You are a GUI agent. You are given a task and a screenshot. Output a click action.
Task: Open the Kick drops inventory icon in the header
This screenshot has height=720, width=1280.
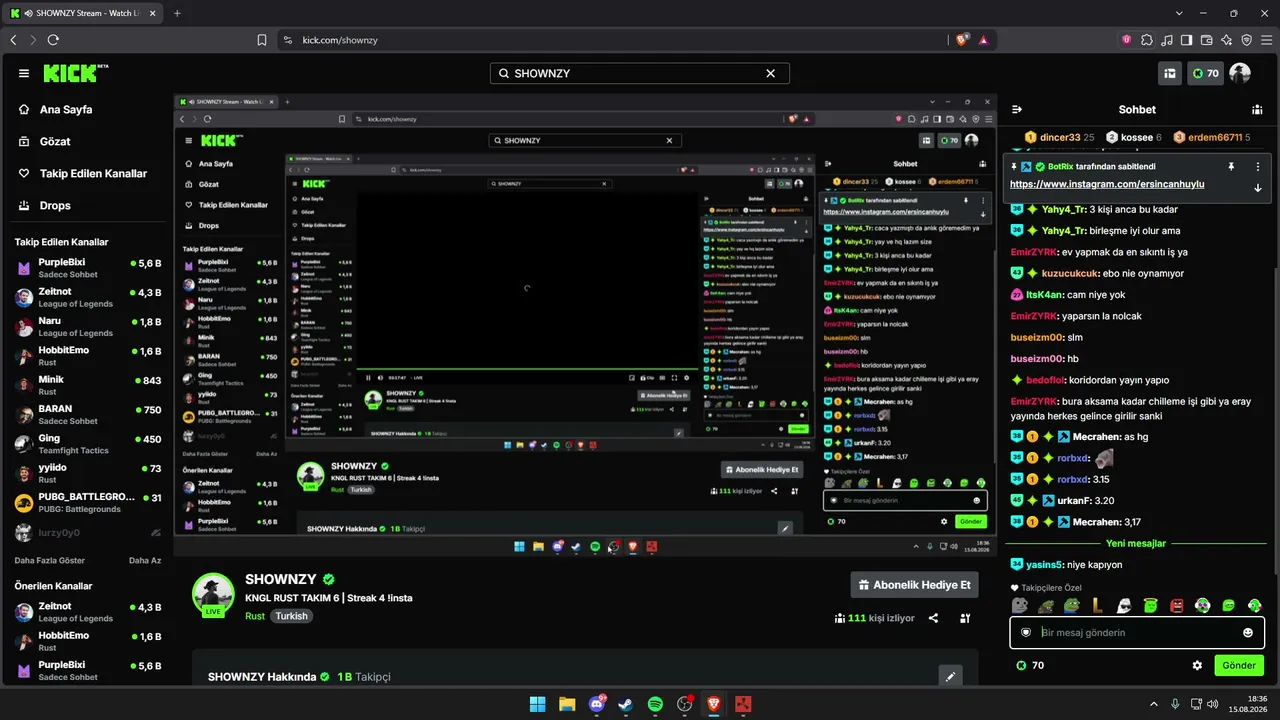[x=1169, y=73]
